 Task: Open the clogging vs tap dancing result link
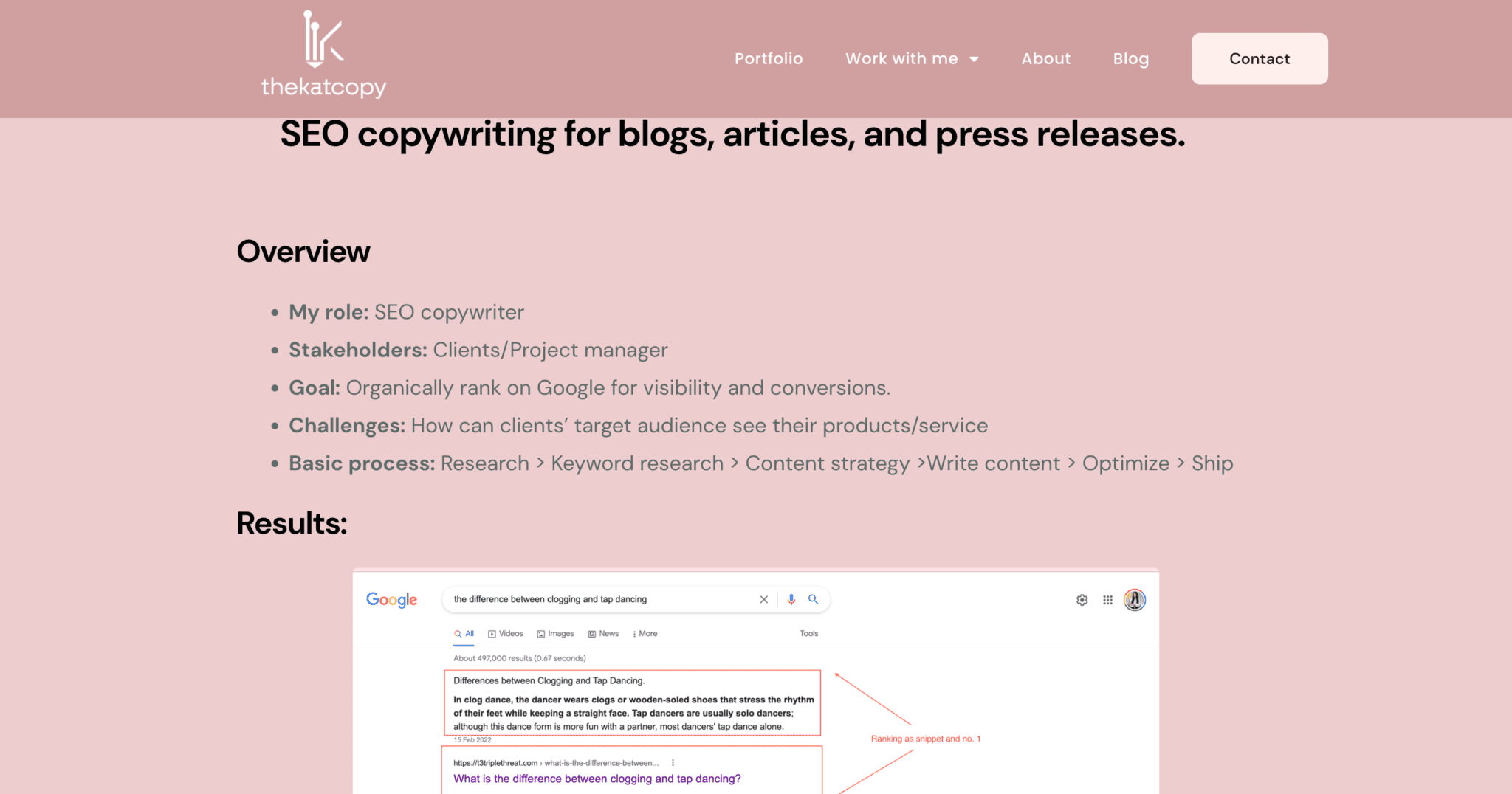click(x=597, y=779)
